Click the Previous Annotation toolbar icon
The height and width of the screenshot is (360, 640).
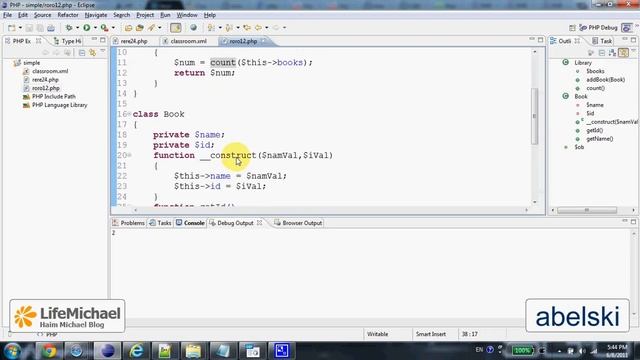point(229,28)
